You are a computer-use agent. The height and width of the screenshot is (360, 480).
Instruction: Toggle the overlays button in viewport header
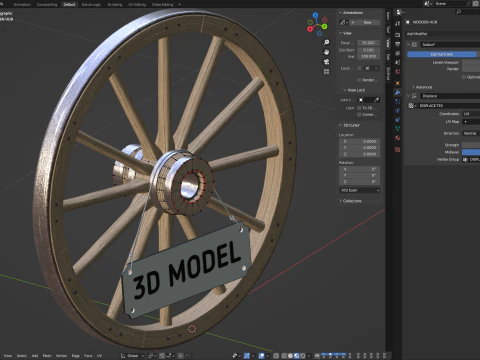[262, 356]
